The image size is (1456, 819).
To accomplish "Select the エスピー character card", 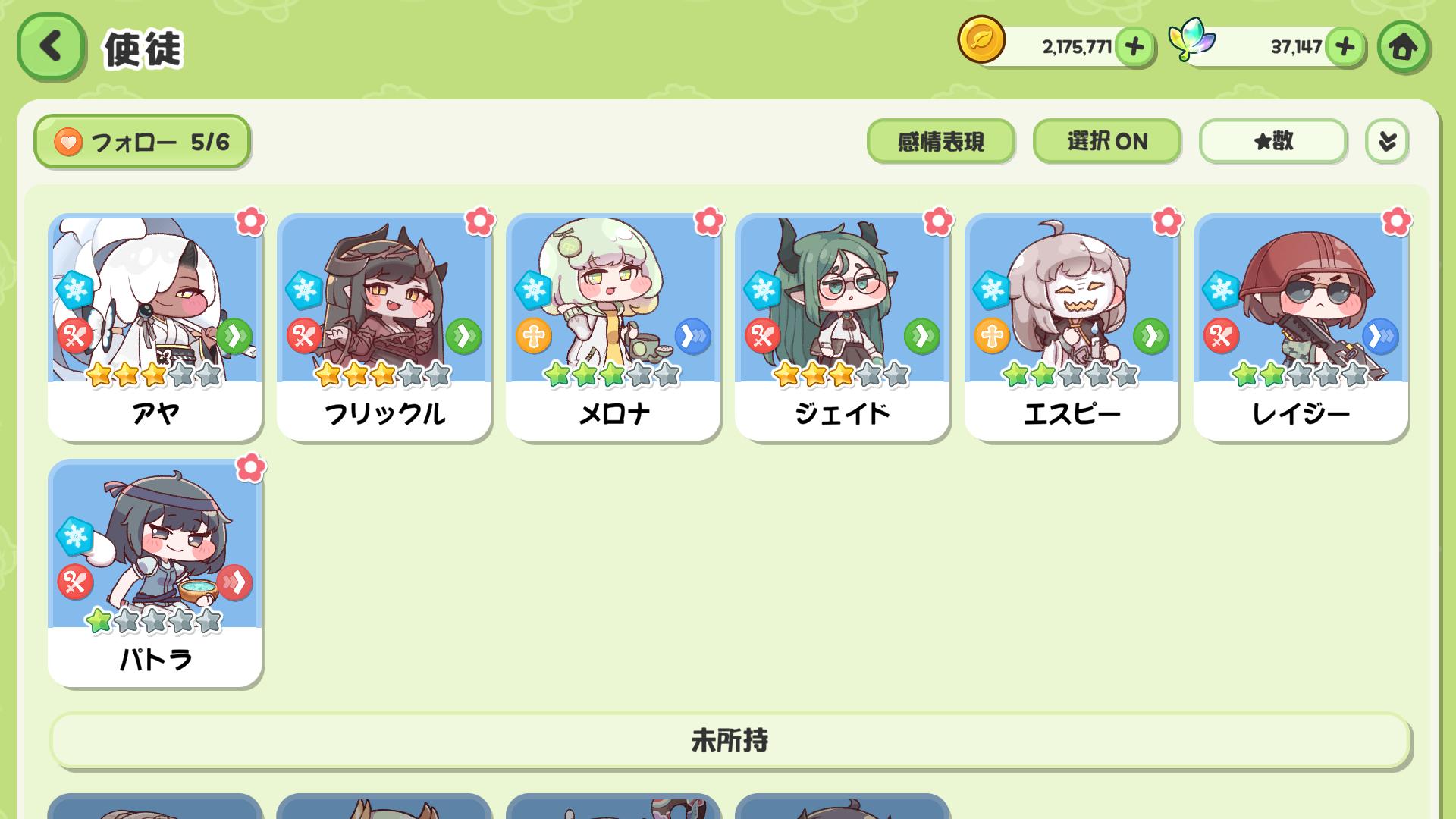I will click(x=1072, y=328).
